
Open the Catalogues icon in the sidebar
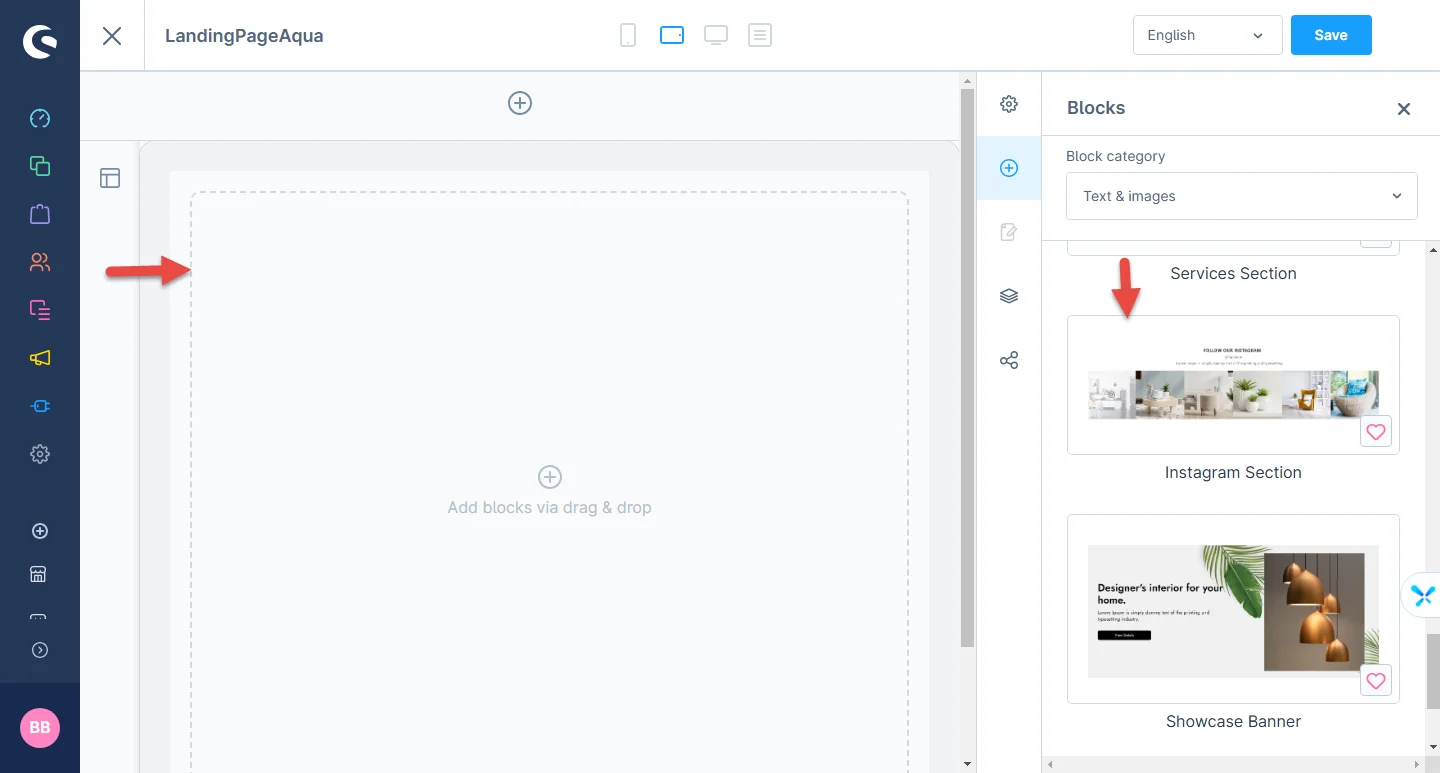[x=40, y=166]
